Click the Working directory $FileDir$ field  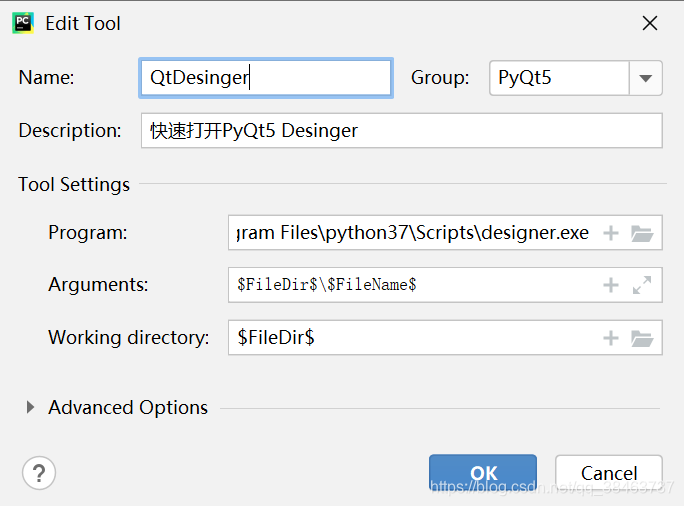(x=414, y=338)
